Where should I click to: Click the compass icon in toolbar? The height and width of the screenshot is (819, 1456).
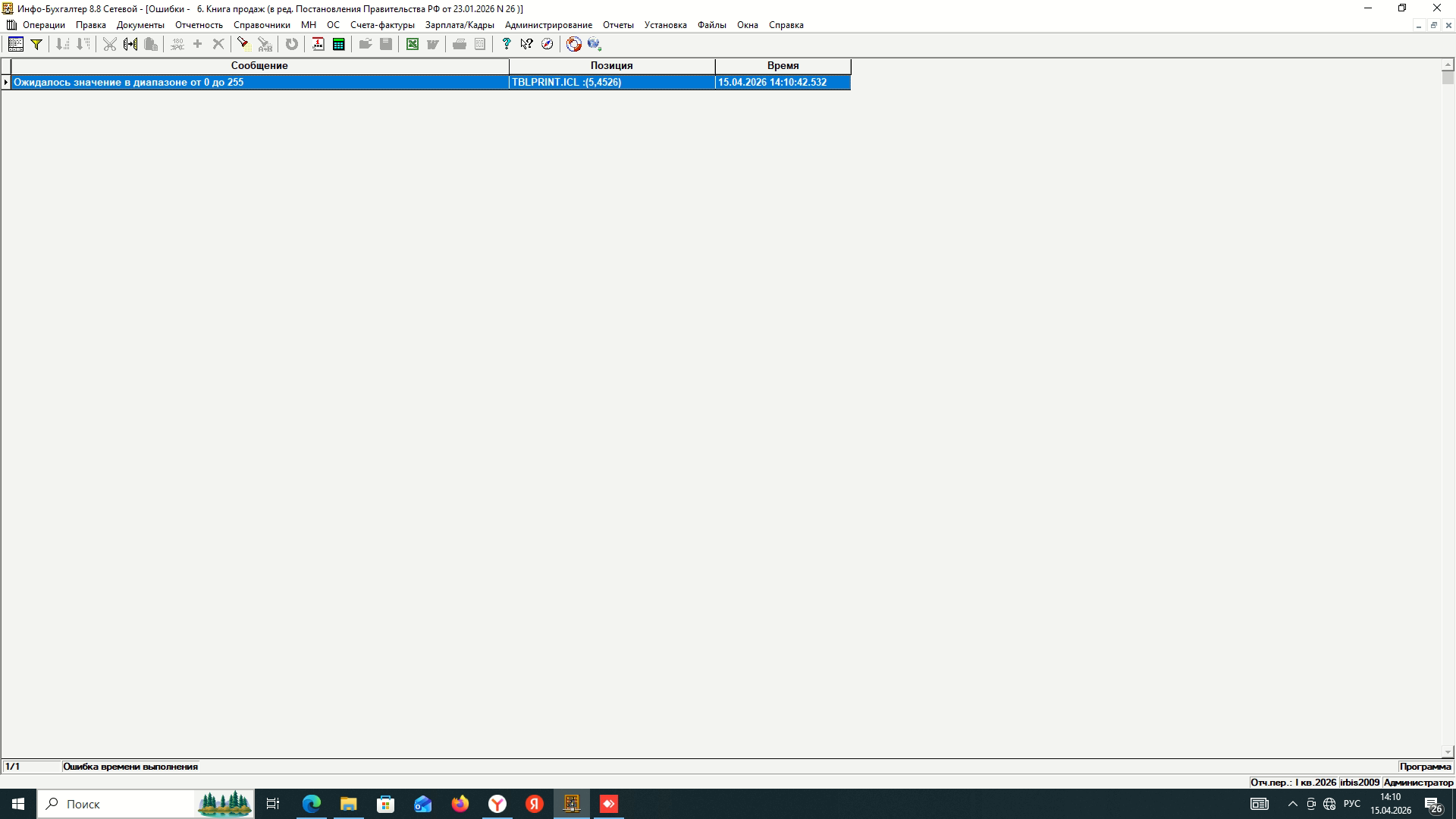point(547,44)
